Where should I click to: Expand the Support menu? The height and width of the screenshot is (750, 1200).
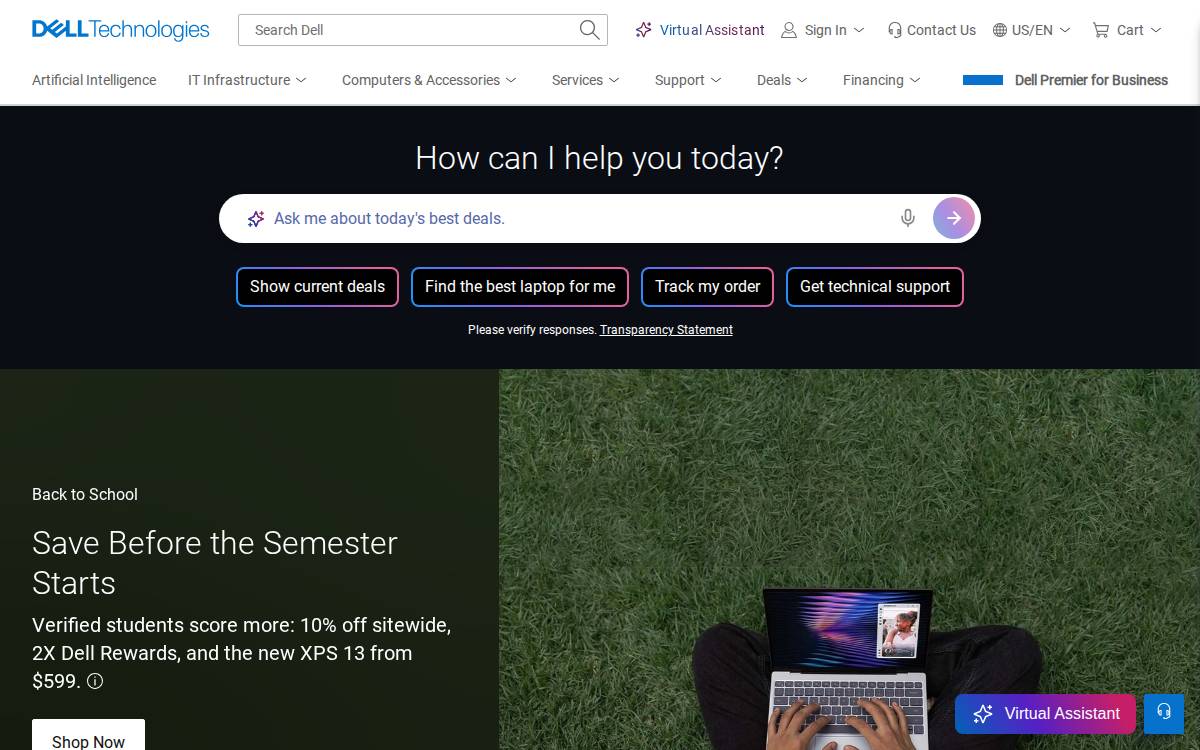coord(688,80)
